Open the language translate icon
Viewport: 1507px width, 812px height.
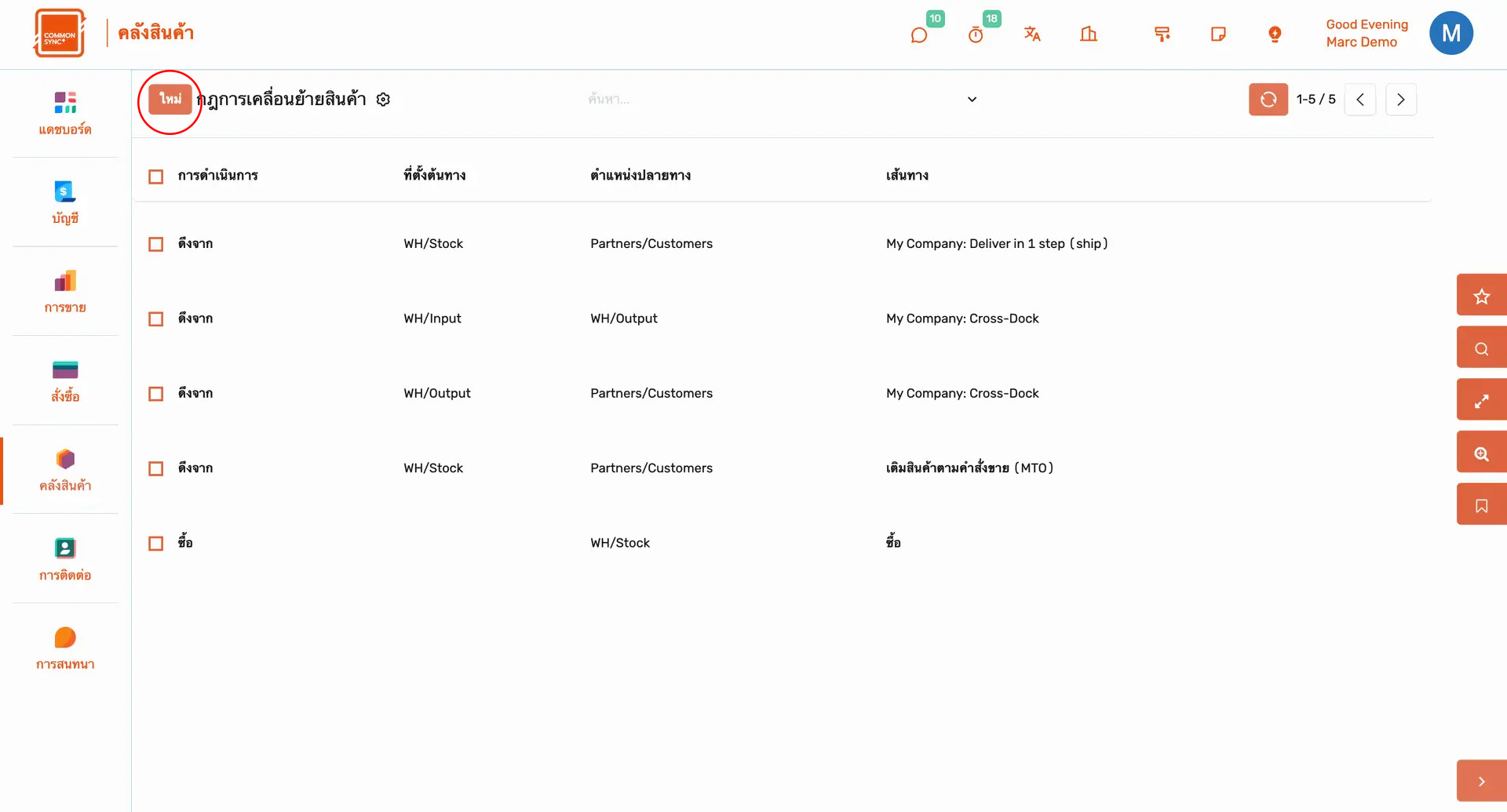(1032, 34)
